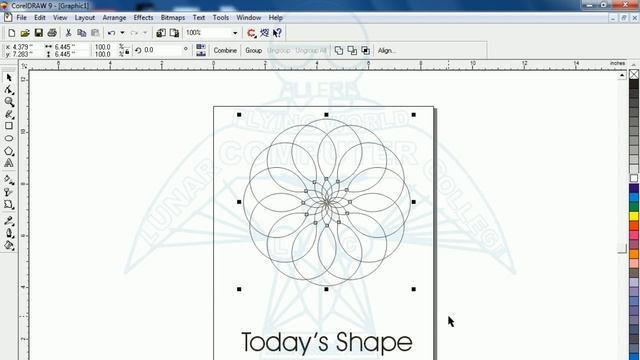Click the top-center selection handle
This screenshot has height=360, width=640.
(326, 115)
